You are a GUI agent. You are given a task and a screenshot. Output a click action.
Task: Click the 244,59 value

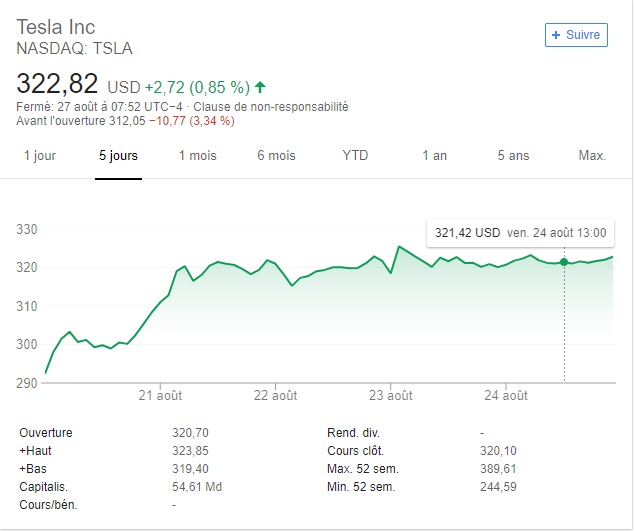pyautogui.click(x=499, y=487)
